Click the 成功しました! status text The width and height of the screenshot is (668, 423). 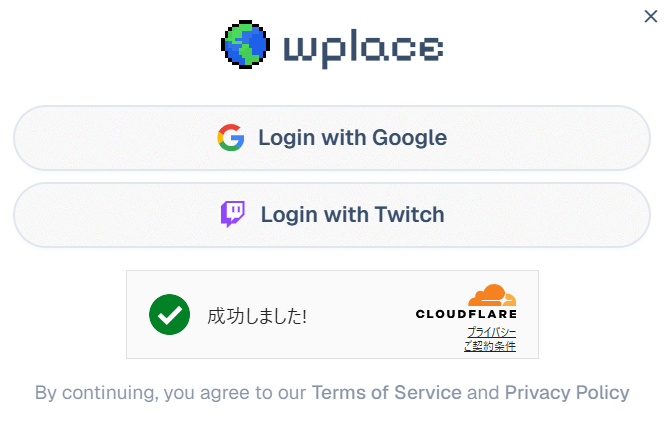pos(257,316)
